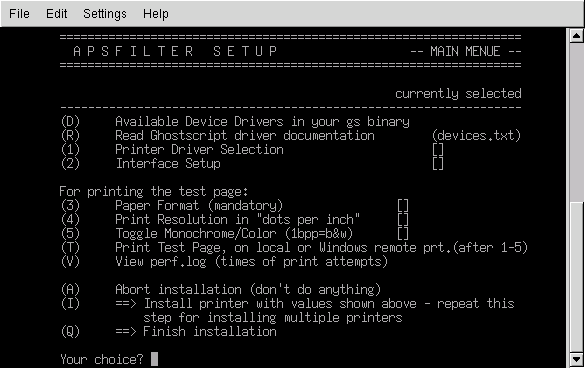Click 'View perf.log (times of print attempts)'
Image resolution: width=585 pixels, height=368 pixels.
tap(251, 262)
